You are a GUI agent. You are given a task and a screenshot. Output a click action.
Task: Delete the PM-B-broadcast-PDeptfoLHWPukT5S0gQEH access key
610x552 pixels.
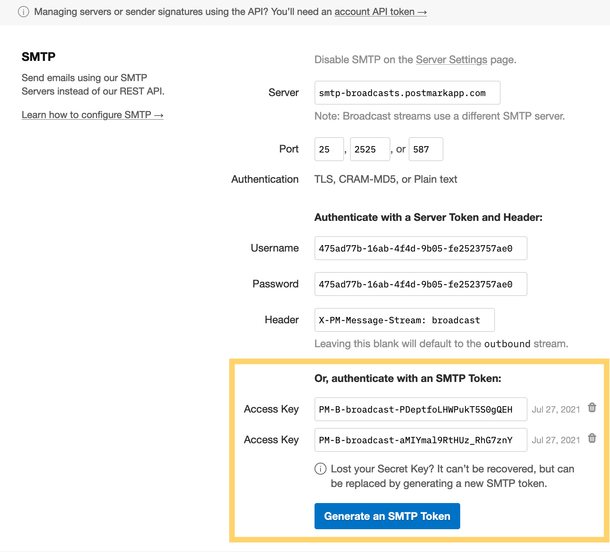[x=592, y=408]
